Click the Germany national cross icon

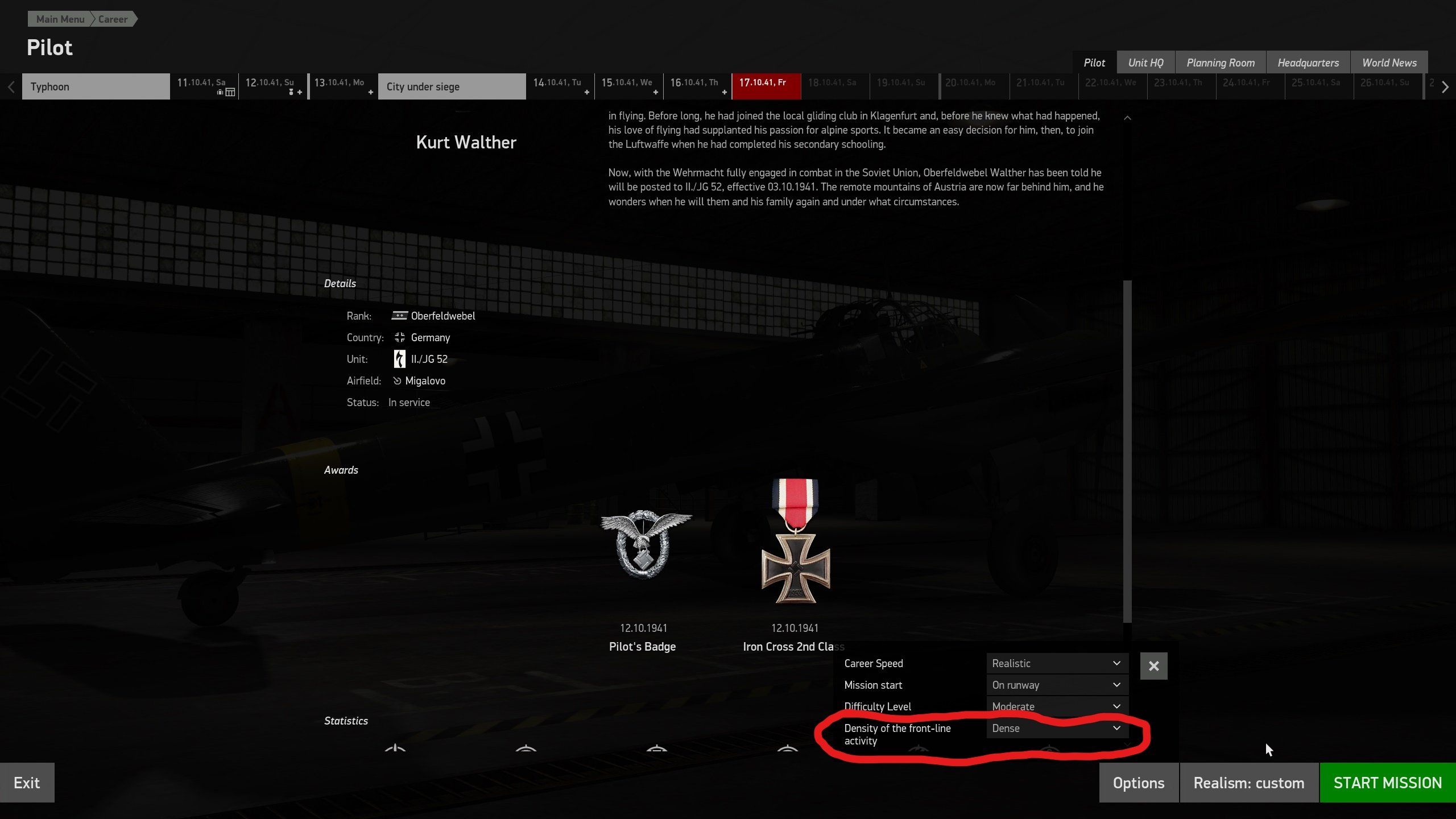coord(400,337)
